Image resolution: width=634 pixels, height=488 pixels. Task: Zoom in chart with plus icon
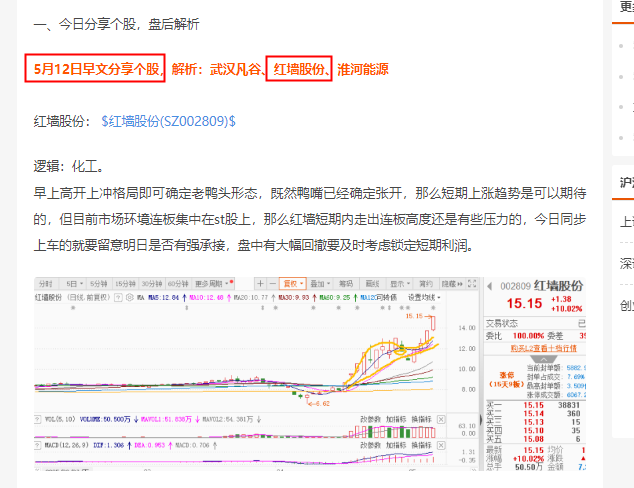260,284
